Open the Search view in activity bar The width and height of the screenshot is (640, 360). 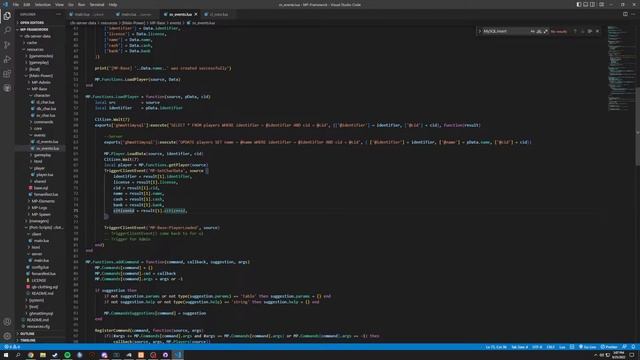click(7, 30)
